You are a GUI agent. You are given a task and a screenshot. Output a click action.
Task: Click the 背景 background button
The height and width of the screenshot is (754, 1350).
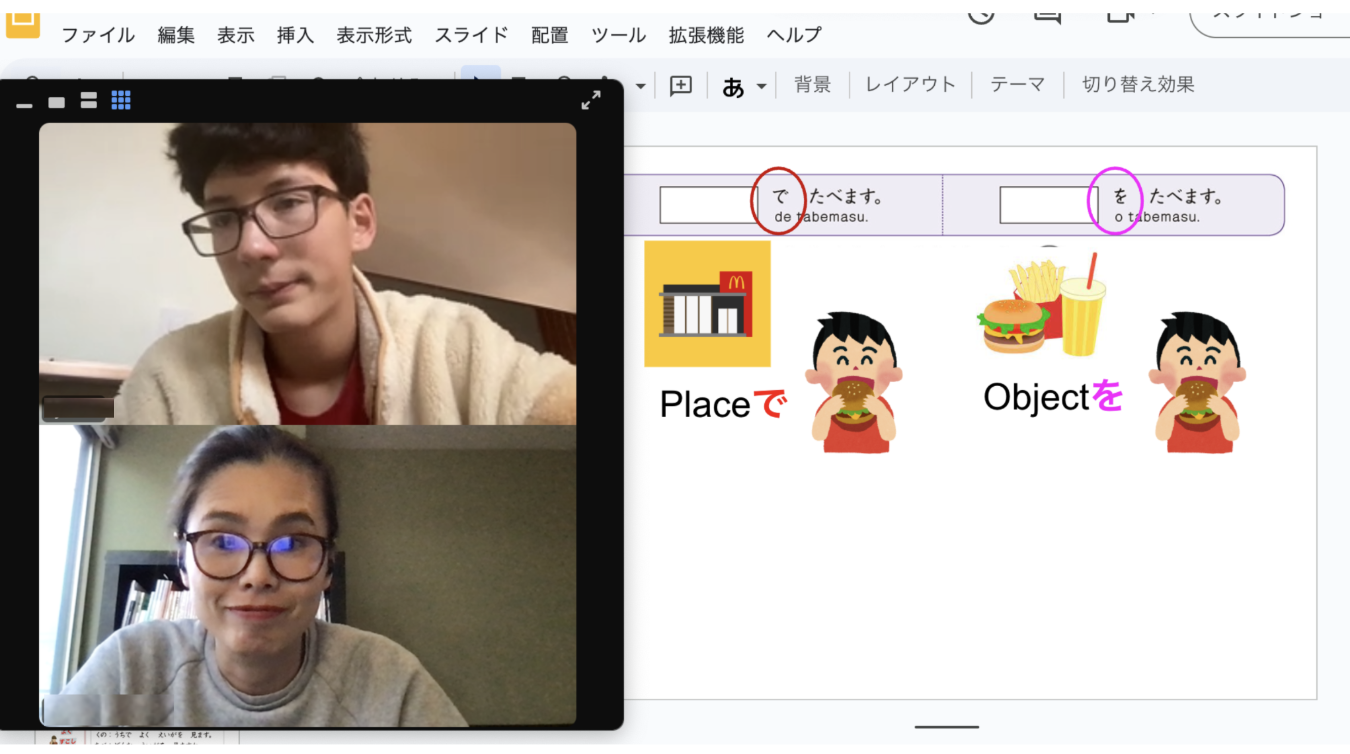812,84
